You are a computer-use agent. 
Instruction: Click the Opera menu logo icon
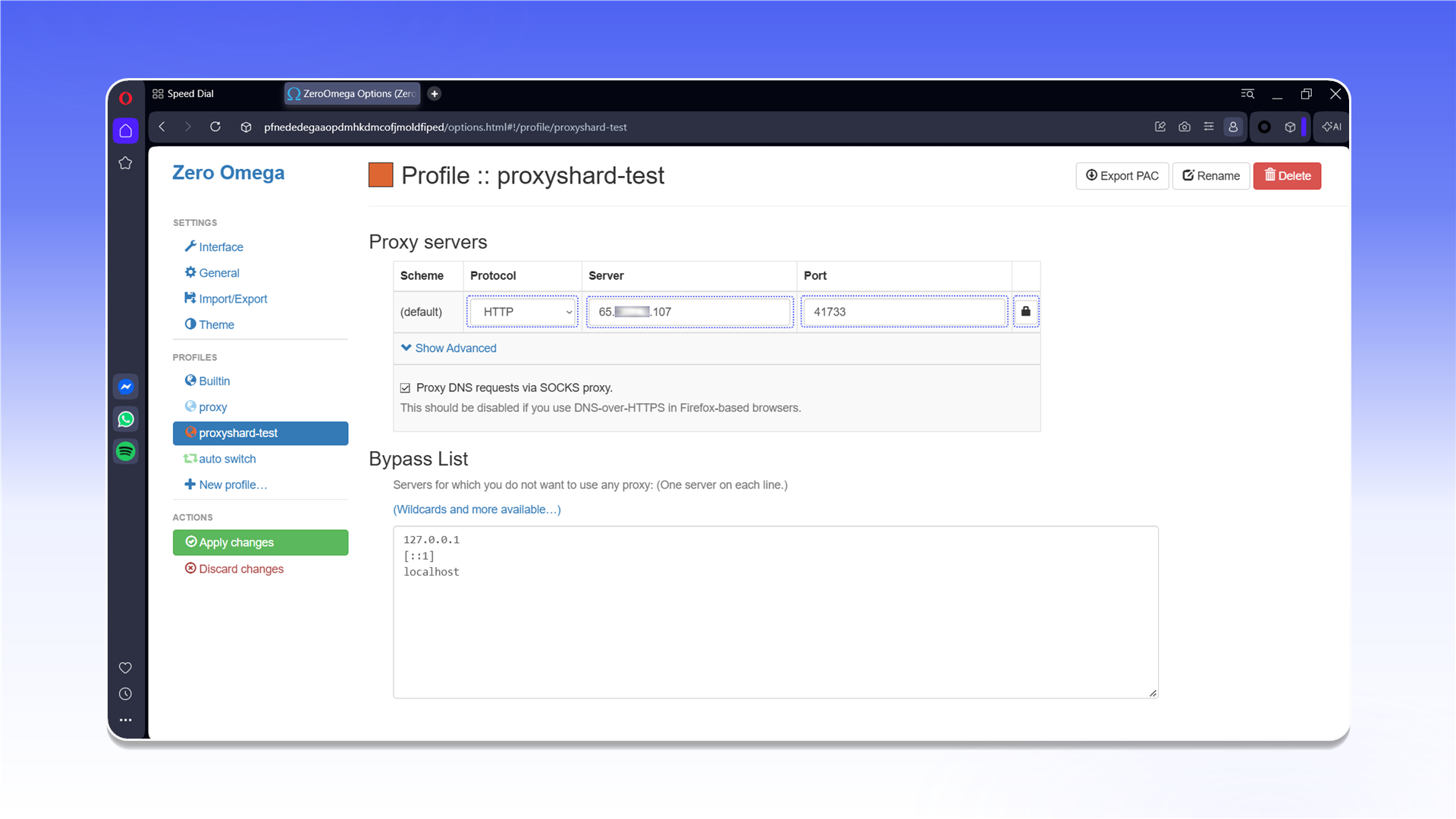126,98
